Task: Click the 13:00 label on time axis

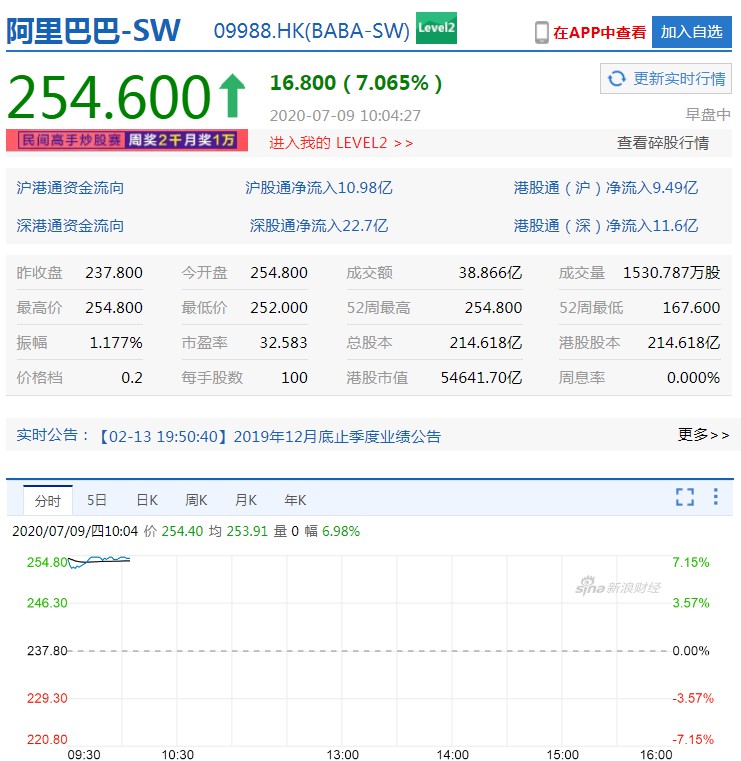Action: tap(343, 755)
